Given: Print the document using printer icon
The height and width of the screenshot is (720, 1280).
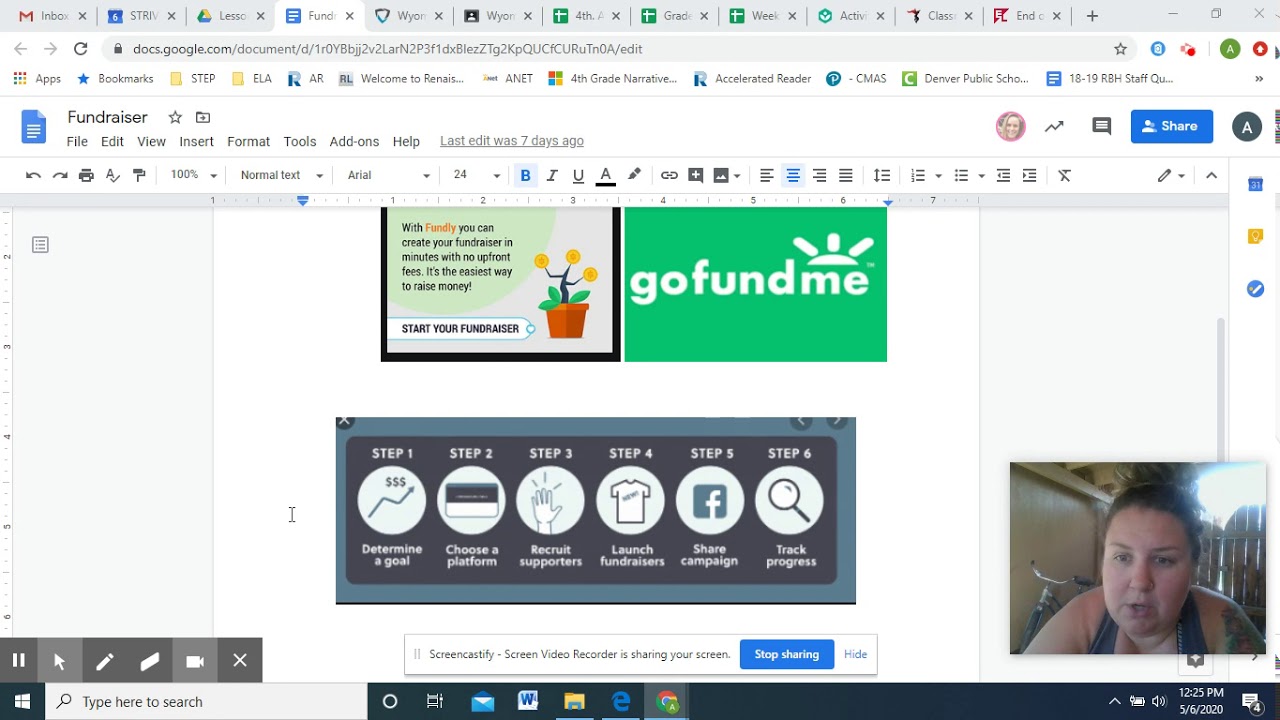Looking at the screenshot, I should [x=86, y=175].
